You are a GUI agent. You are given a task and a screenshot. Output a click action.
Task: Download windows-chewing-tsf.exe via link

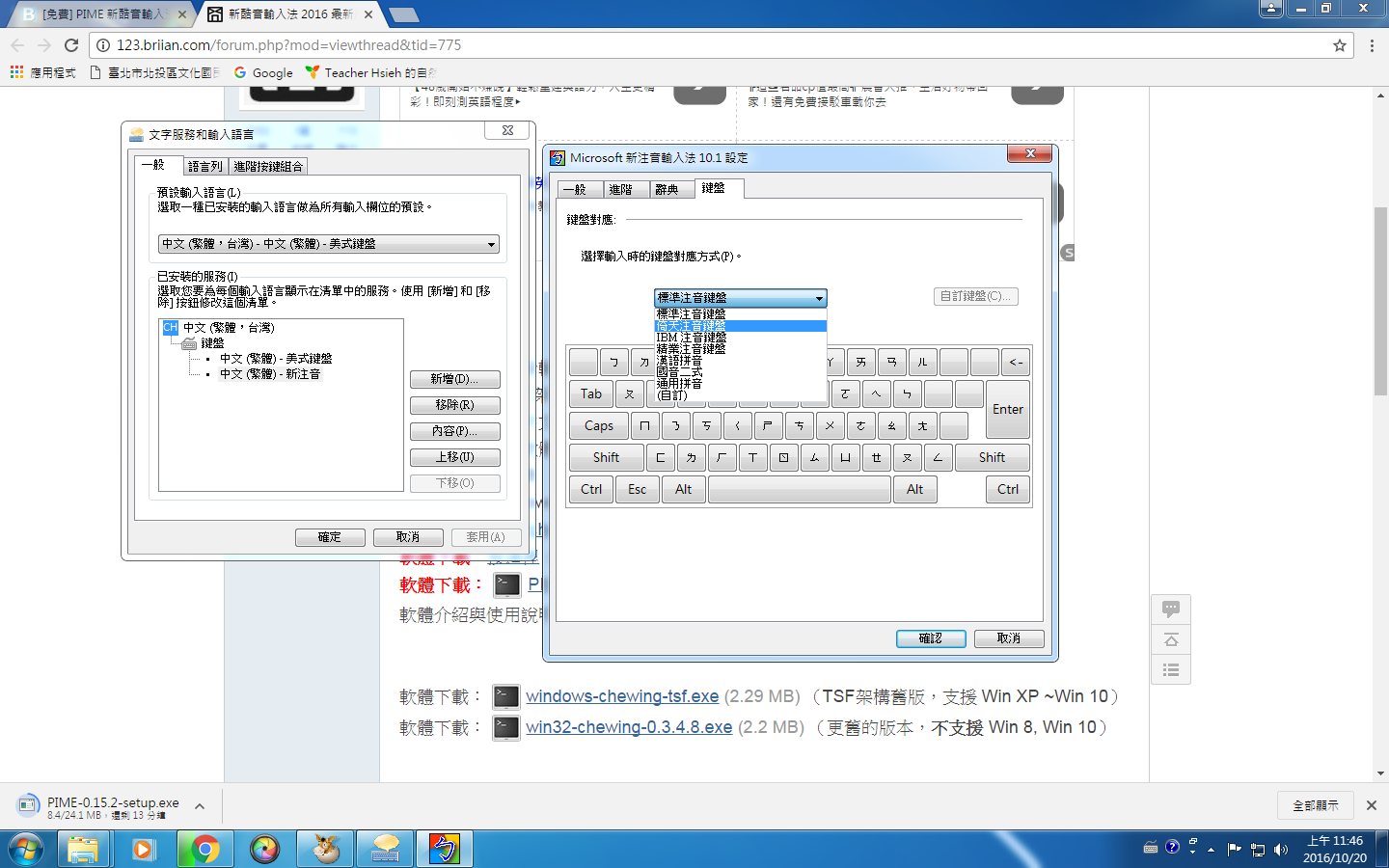click(x=622, y=696)
